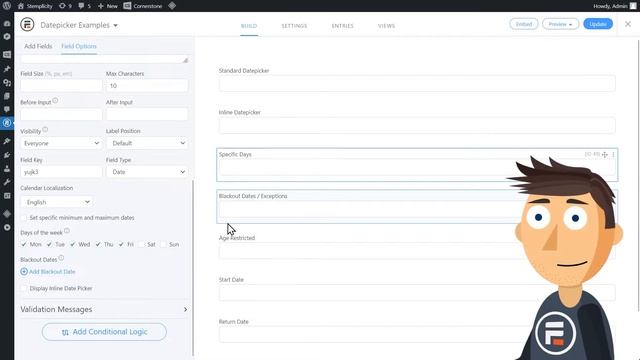
Task: Open Tools wrench icon in sidebar
Action: click(x=7, y=182)
